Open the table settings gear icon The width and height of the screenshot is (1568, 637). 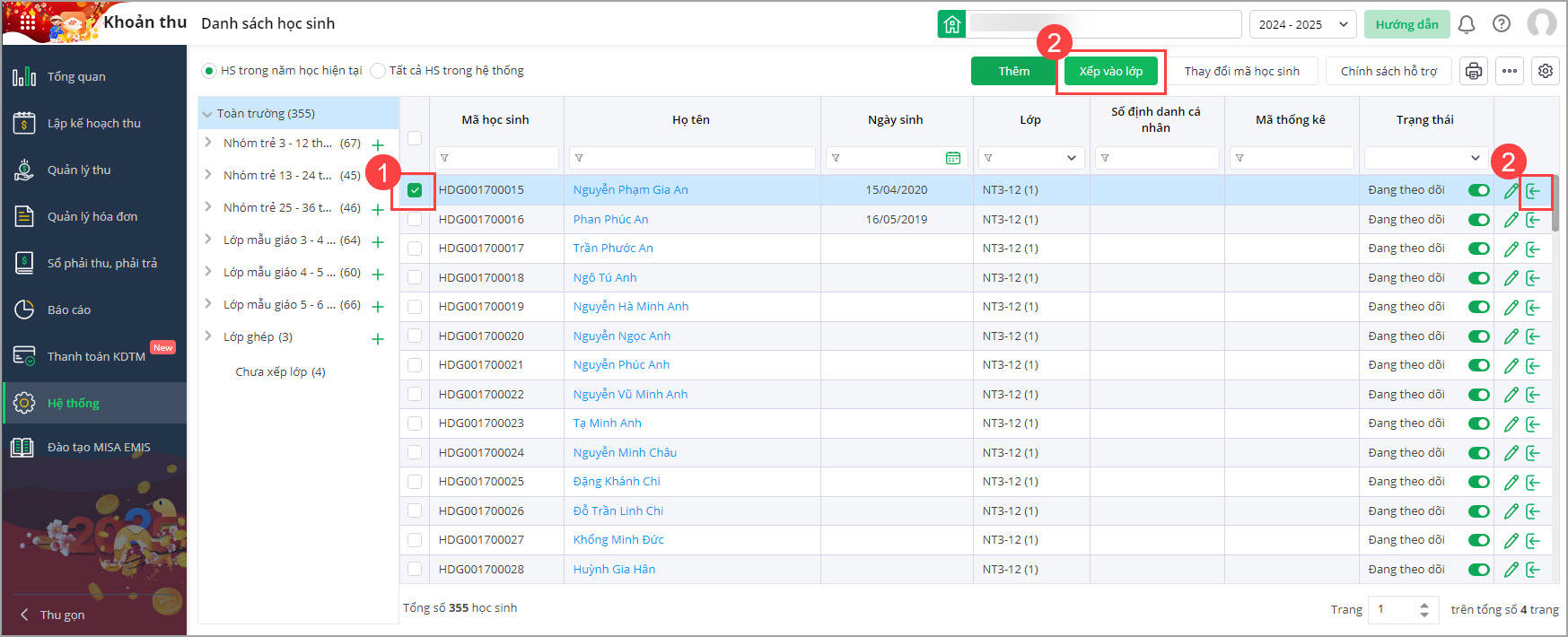[1545, 71]
